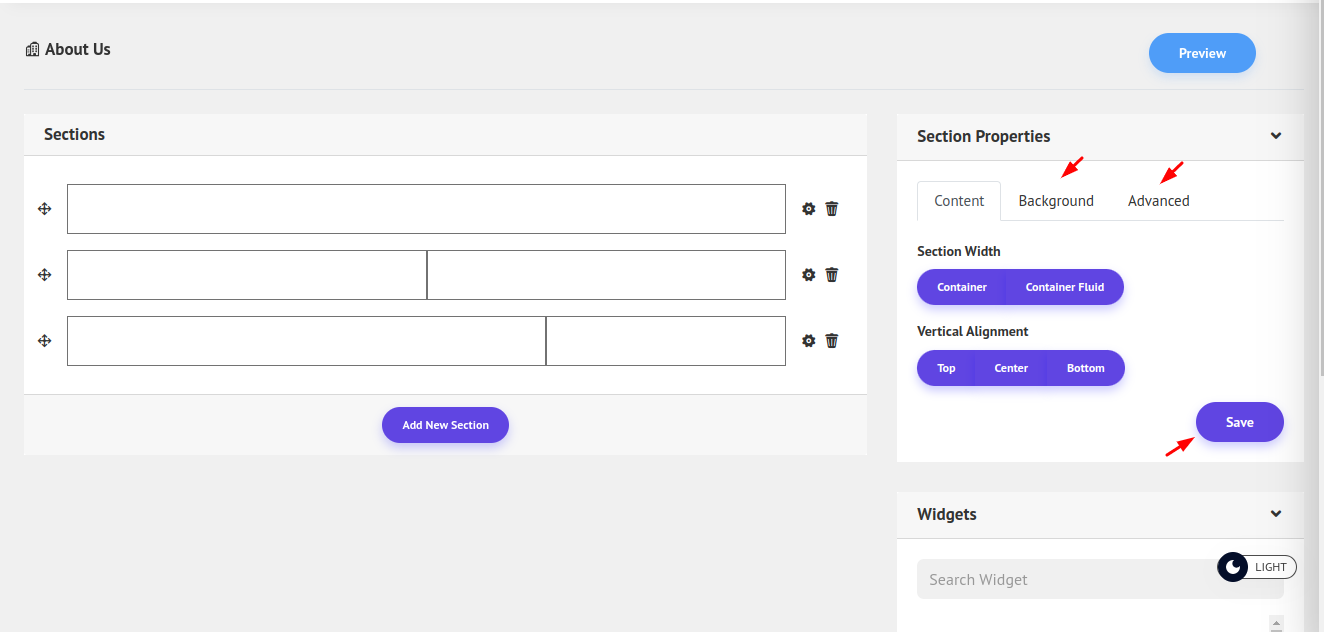The image size is (1324, 632).
Task: Select Container section width option
Action: tap(962, 287)
